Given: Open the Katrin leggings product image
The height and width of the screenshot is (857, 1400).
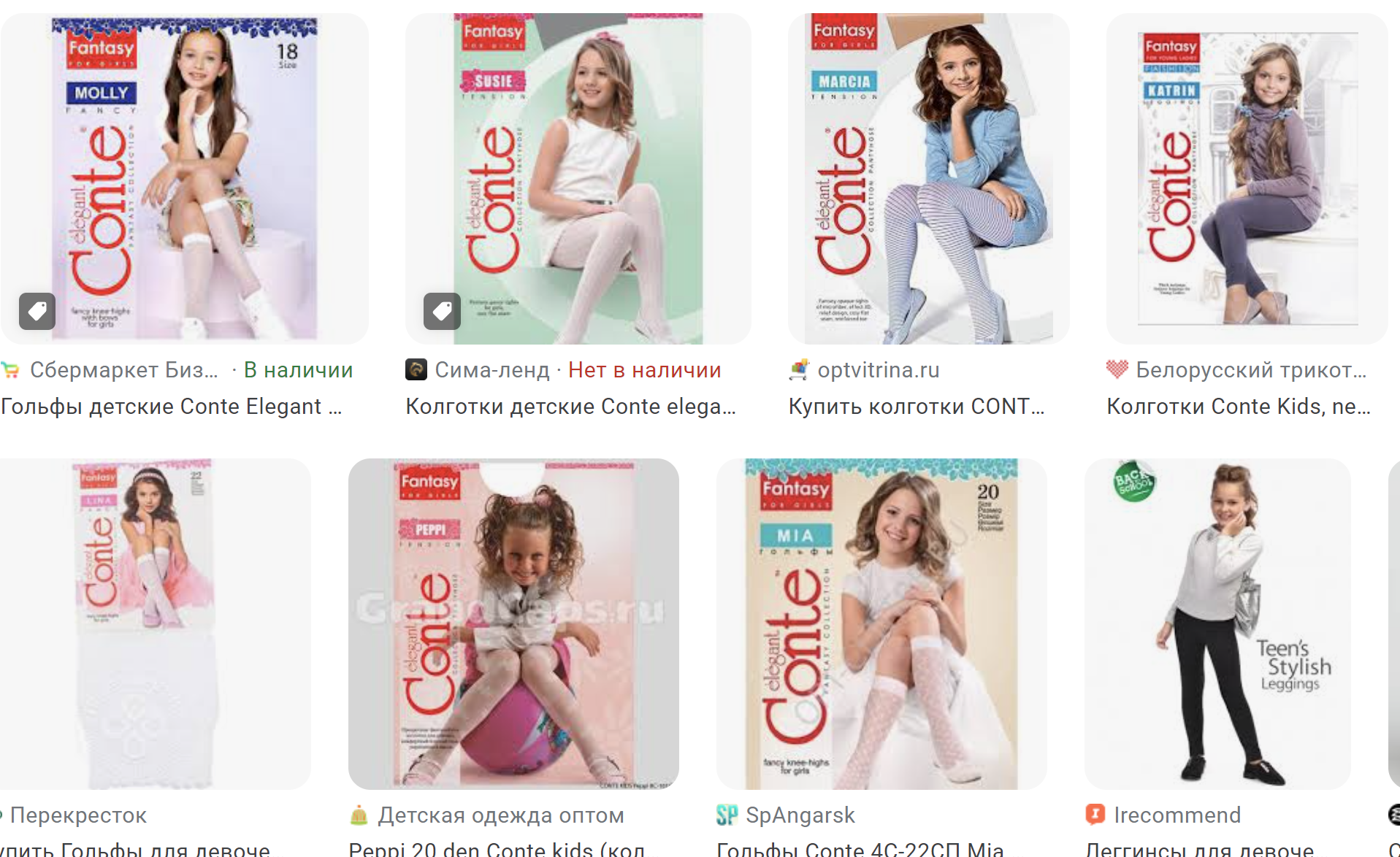Looking at the screenshot, I should [x=1247, y=179].
